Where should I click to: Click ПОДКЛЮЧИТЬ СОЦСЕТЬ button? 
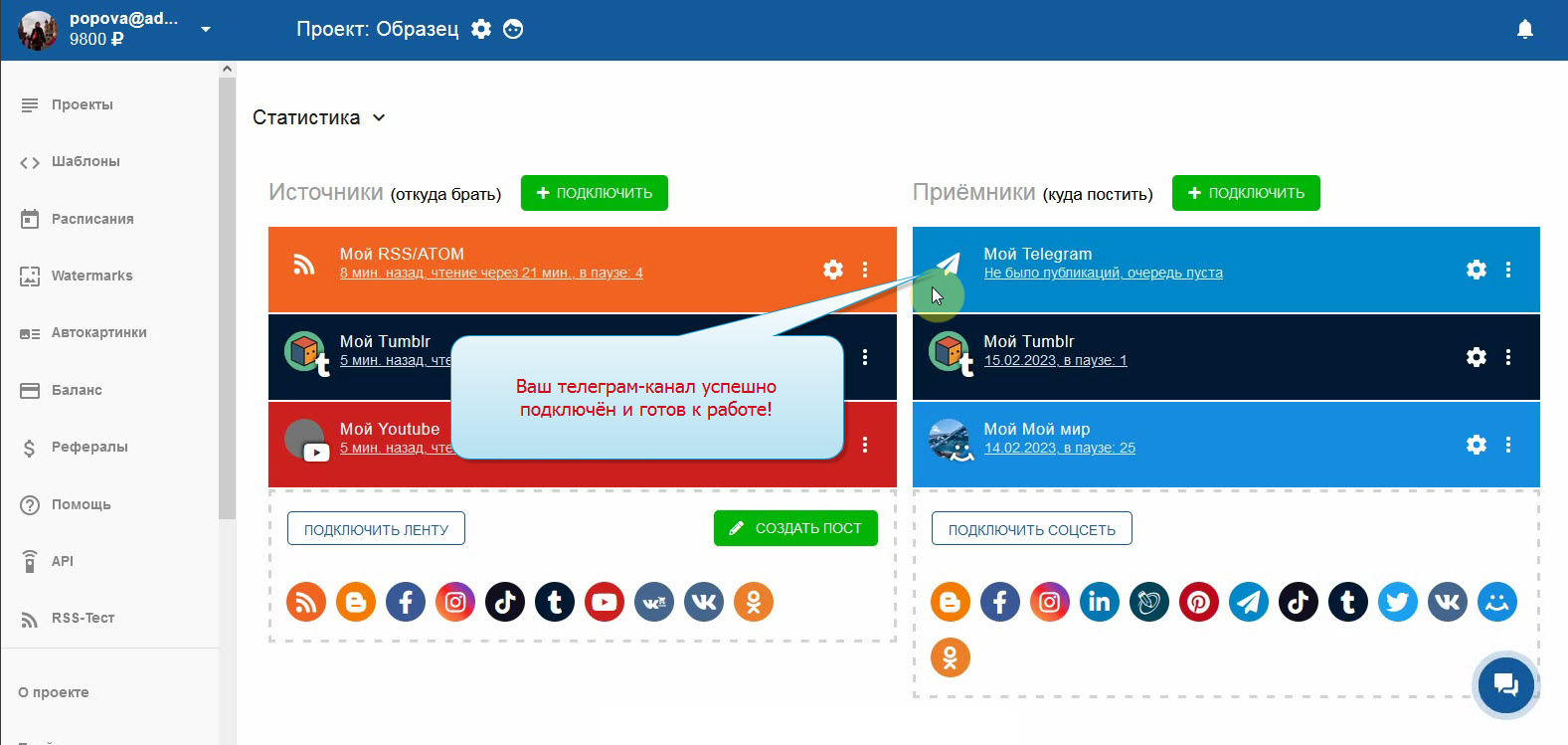[x=1031, y=529]
